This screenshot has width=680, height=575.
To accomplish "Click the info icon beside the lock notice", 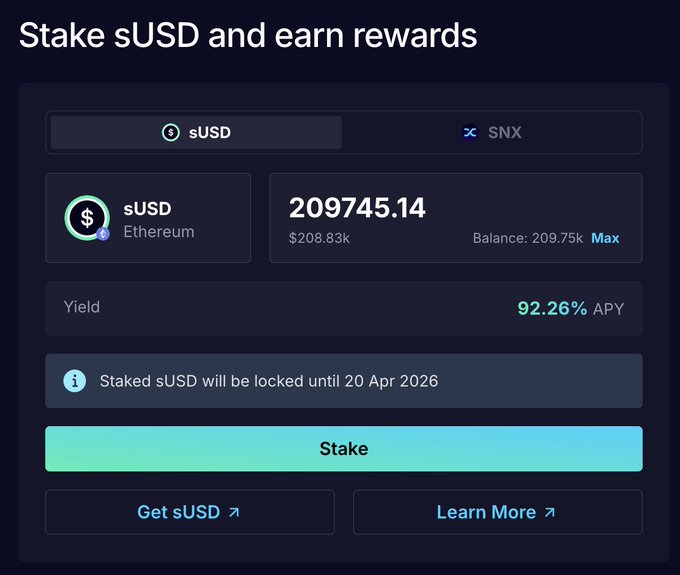I will pos(75,381).
